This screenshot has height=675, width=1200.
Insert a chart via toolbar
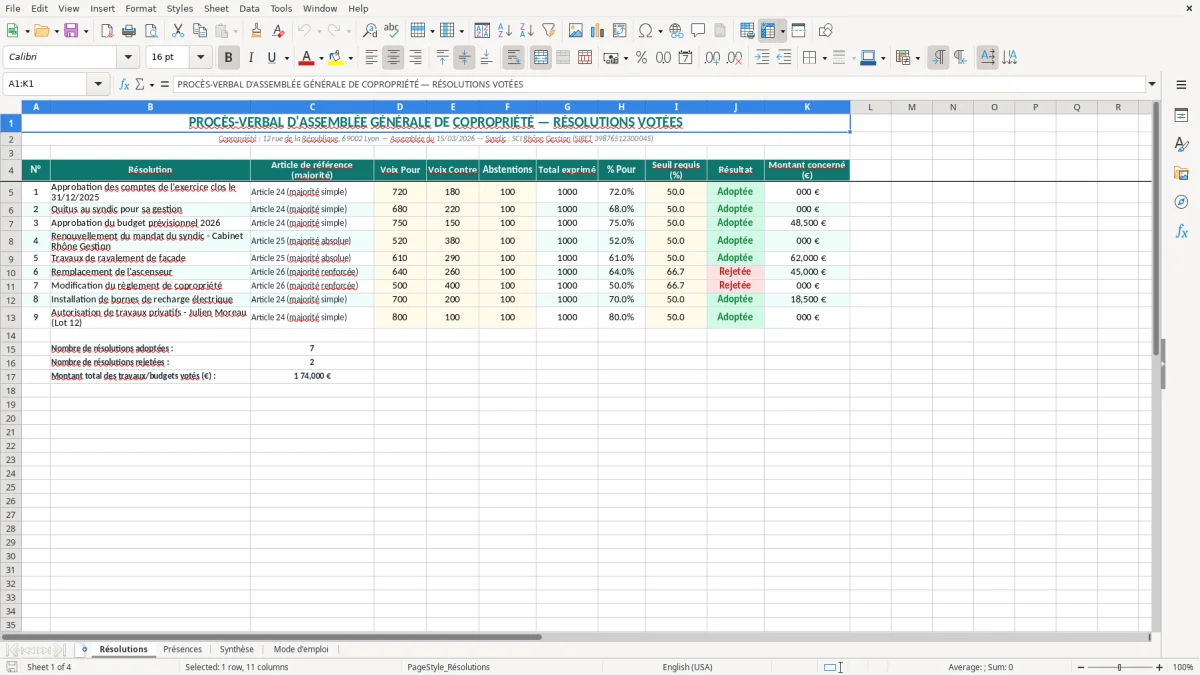pos(598,31)
